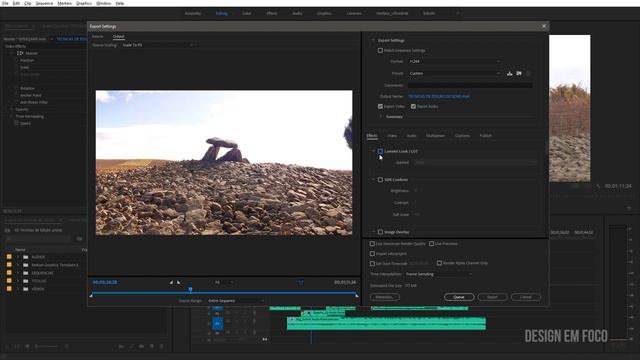Select the green audio clip in timeline

[x=386, y=323]
